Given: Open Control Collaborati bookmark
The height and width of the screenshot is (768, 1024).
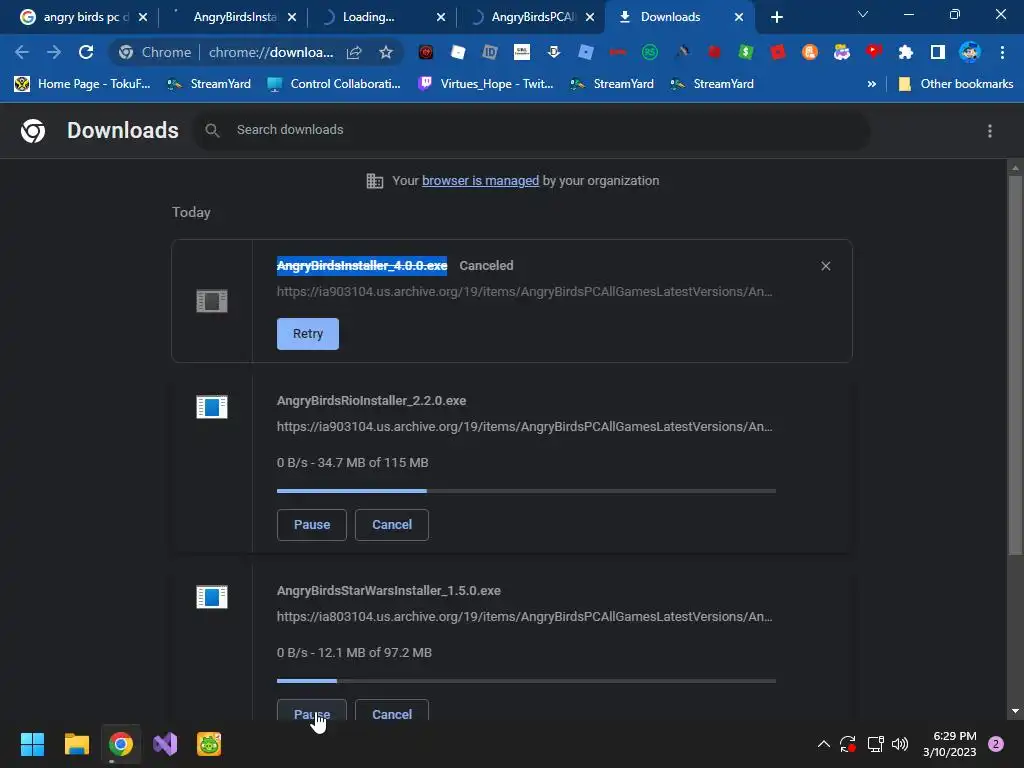Looking at the screenshot, I should 334,84.
